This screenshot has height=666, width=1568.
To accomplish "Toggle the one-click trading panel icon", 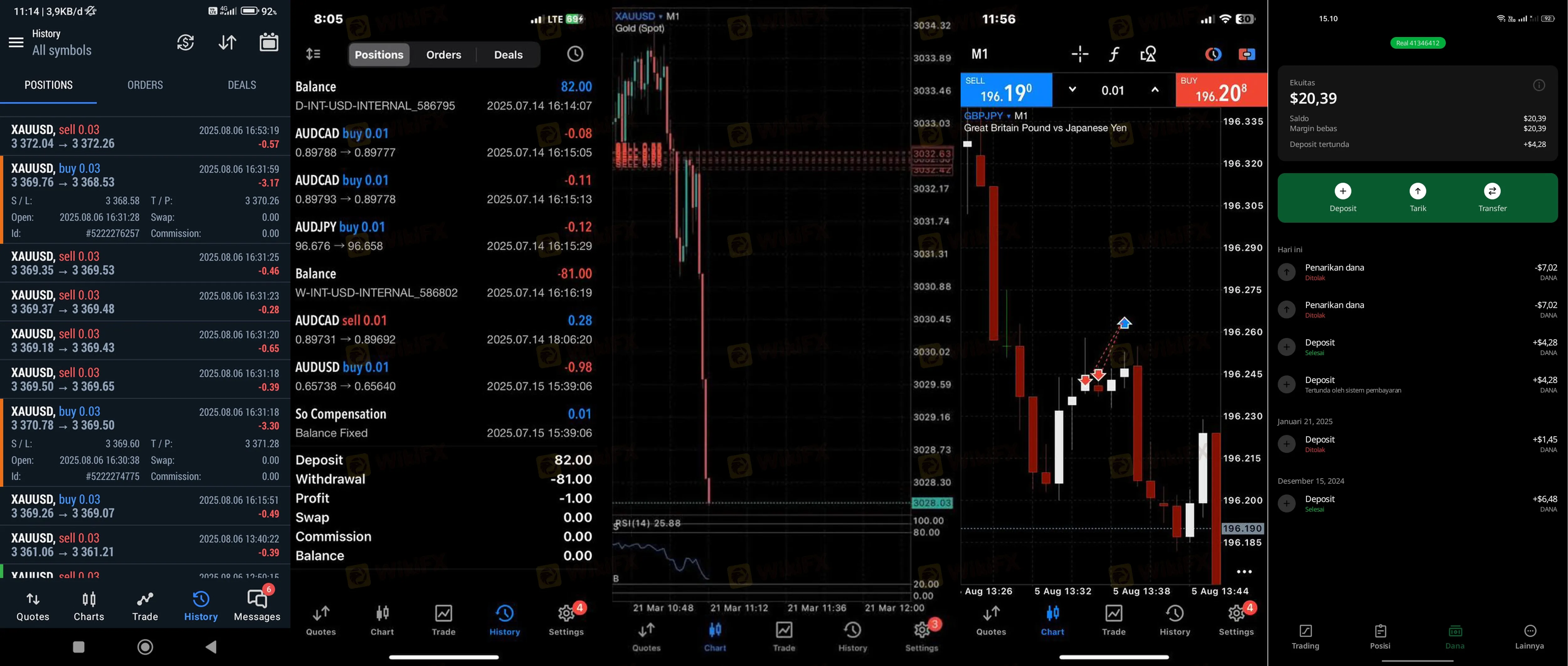I will point(1246,54).
